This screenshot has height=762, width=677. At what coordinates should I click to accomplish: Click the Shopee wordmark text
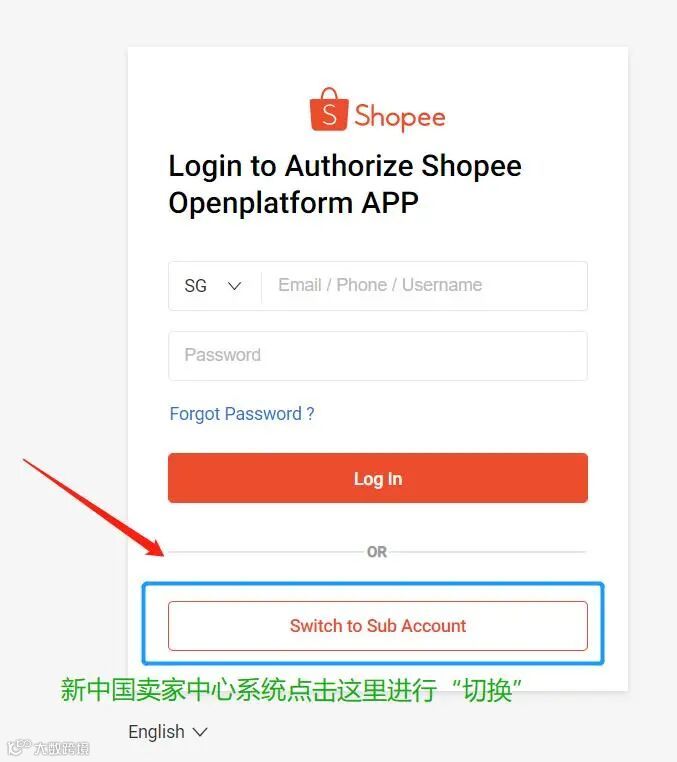(399, 117)
